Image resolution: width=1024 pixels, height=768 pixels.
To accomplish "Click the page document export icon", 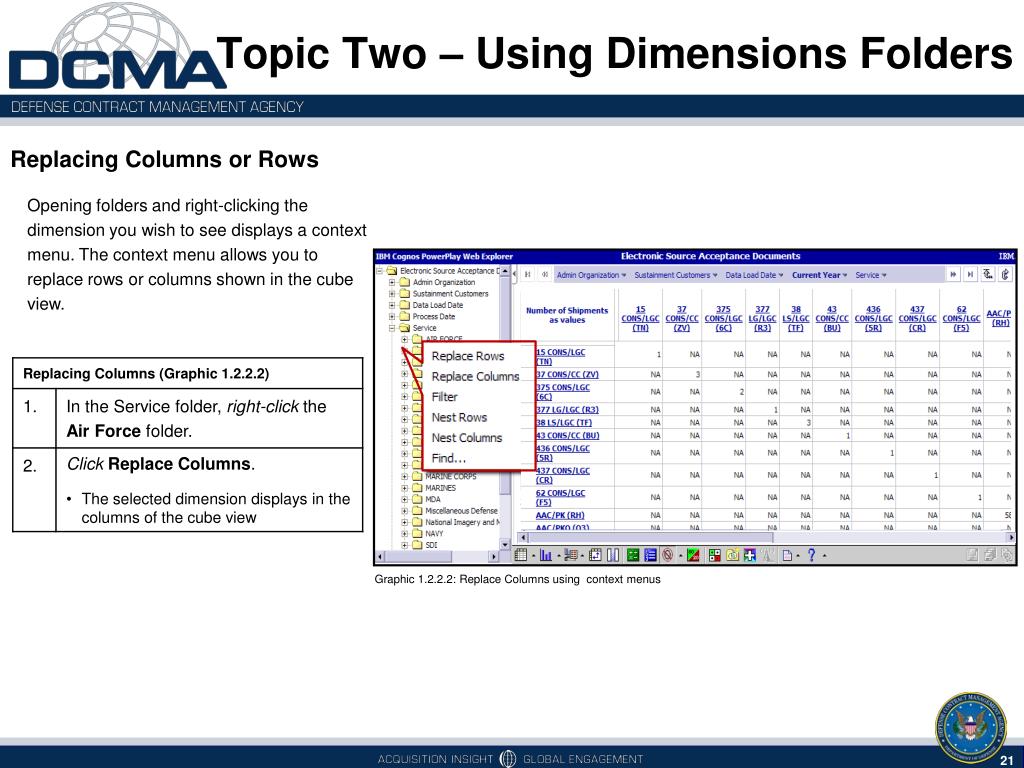I will pos(788,555).
